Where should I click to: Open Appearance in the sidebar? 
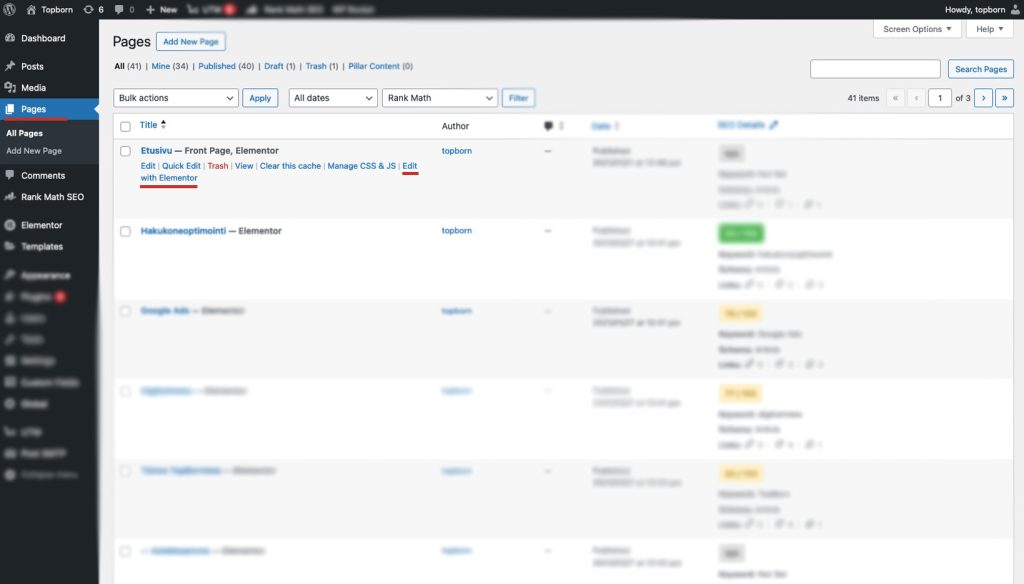tap(45, 275)
